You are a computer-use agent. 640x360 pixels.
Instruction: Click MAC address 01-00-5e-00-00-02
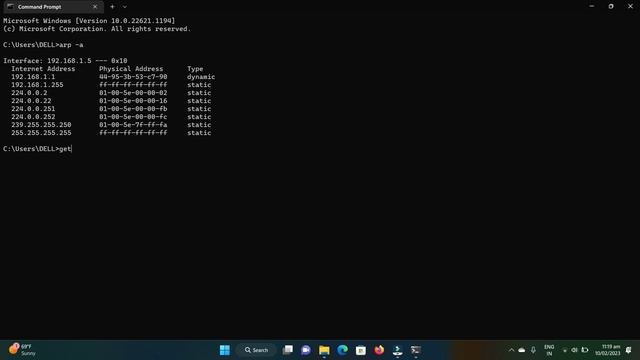[133, 93]
